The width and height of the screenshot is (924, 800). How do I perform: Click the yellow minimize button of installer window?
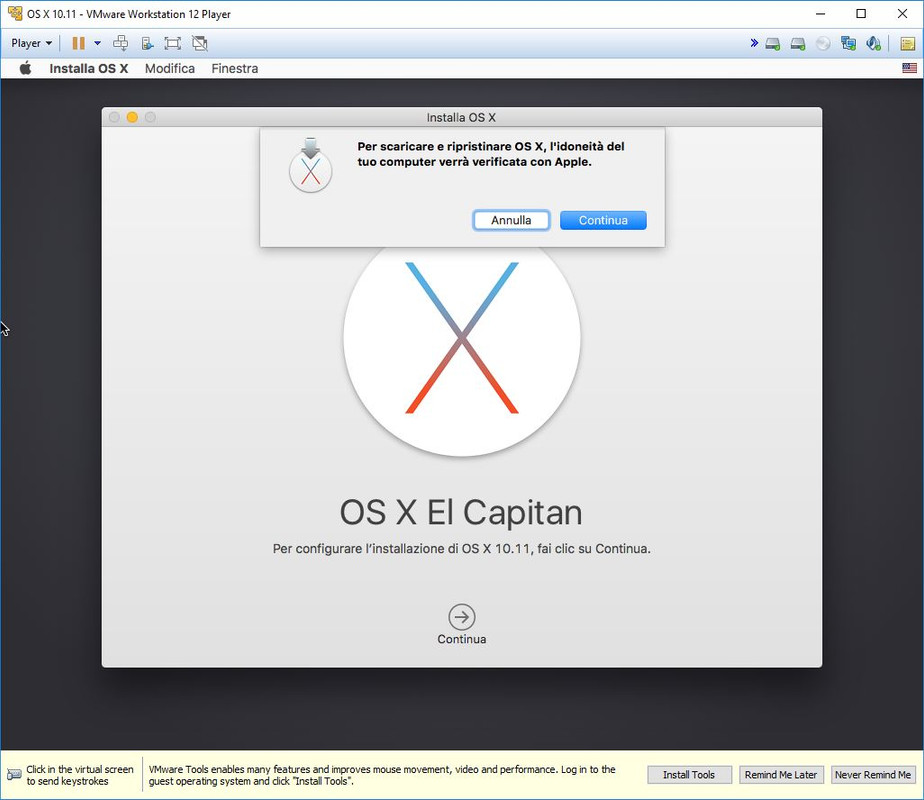pos(132,117)
